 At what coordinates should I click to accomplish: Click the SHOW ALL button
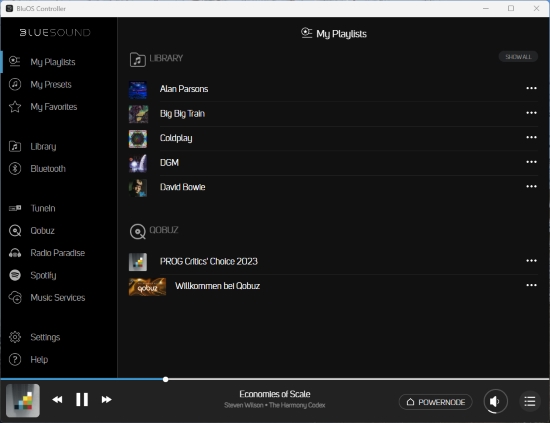(x=518, y=57)
